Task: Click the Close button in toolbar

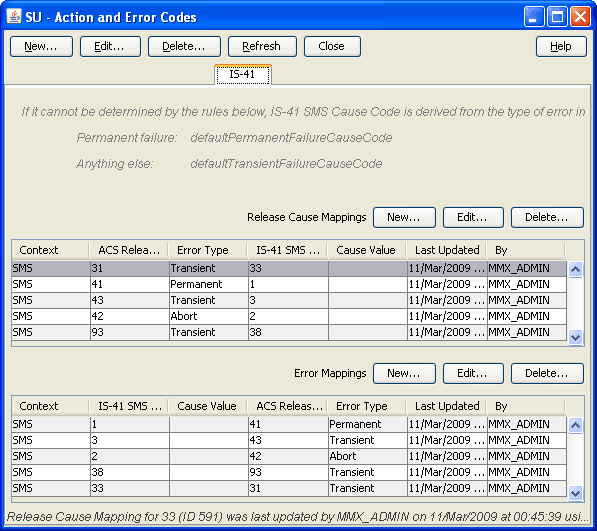Action: [332, 46]
